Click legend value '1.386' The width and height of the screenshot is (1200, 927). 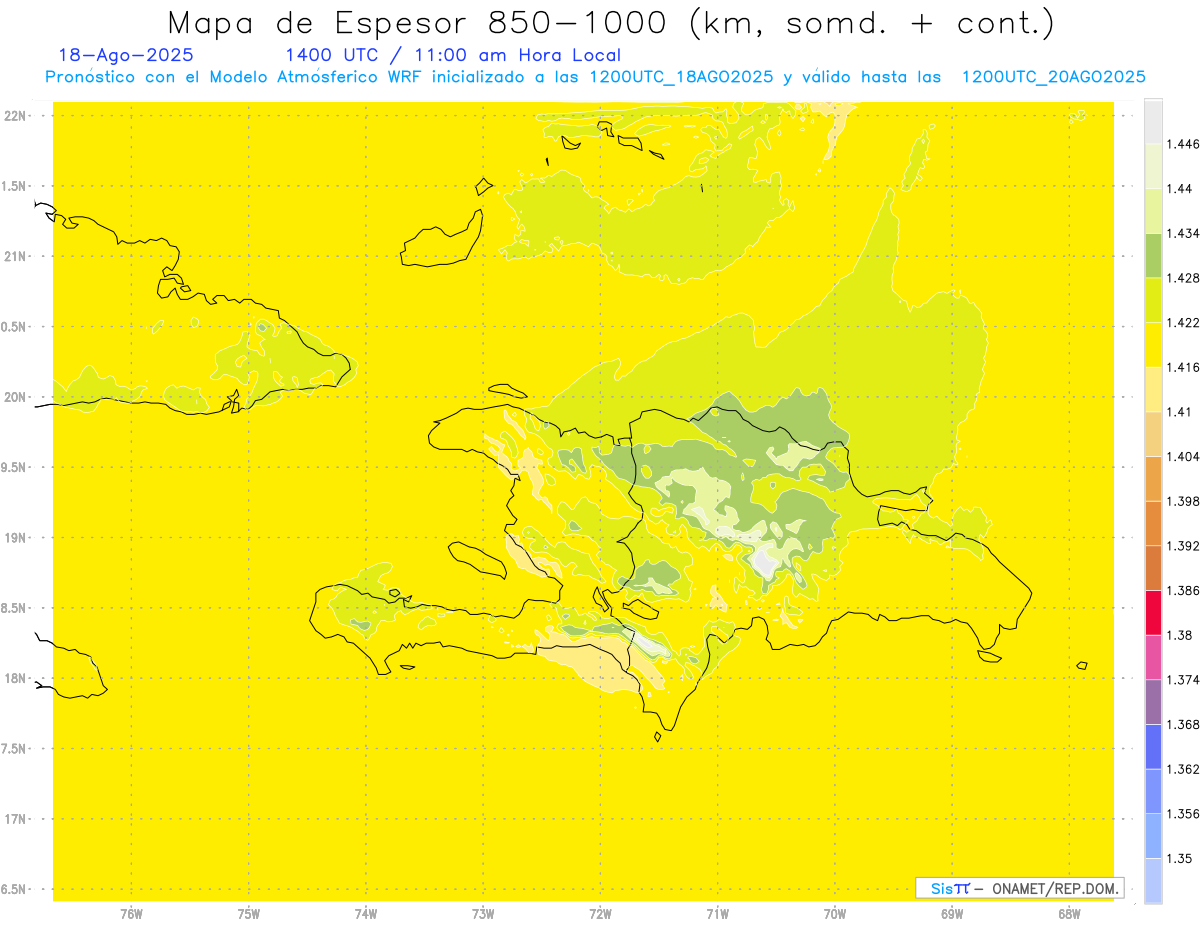click(1183, 591)
